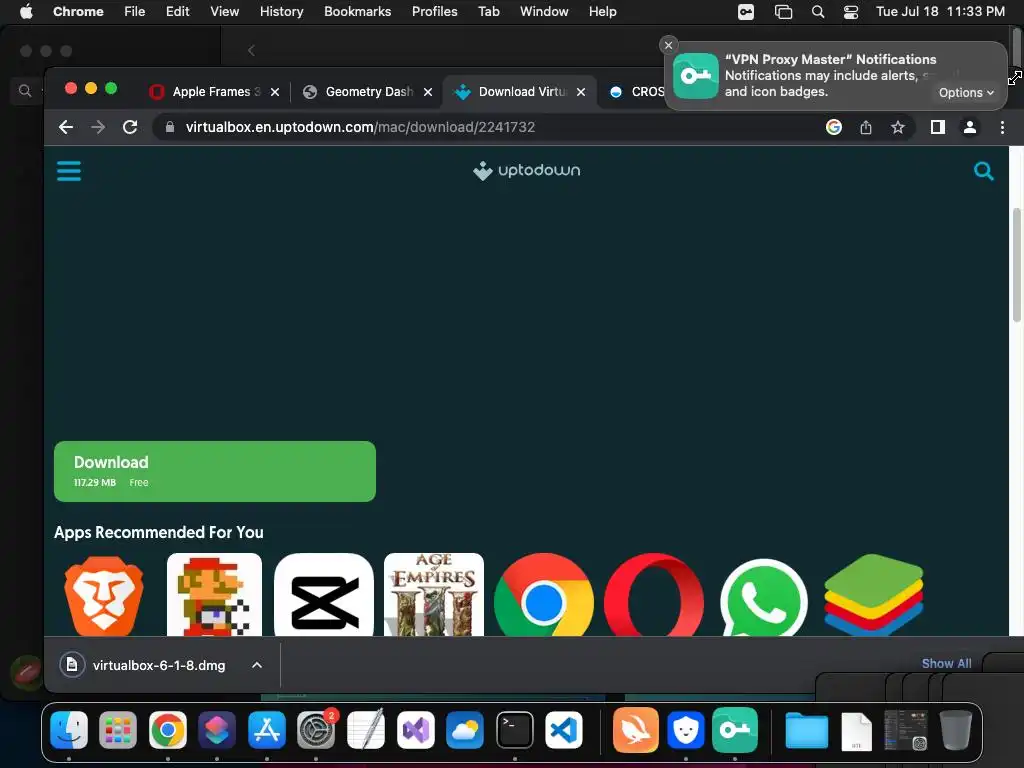Viewport: 1024px width, 768px height.
Task: Open the Help menu
Action: (x=602, y=12)
